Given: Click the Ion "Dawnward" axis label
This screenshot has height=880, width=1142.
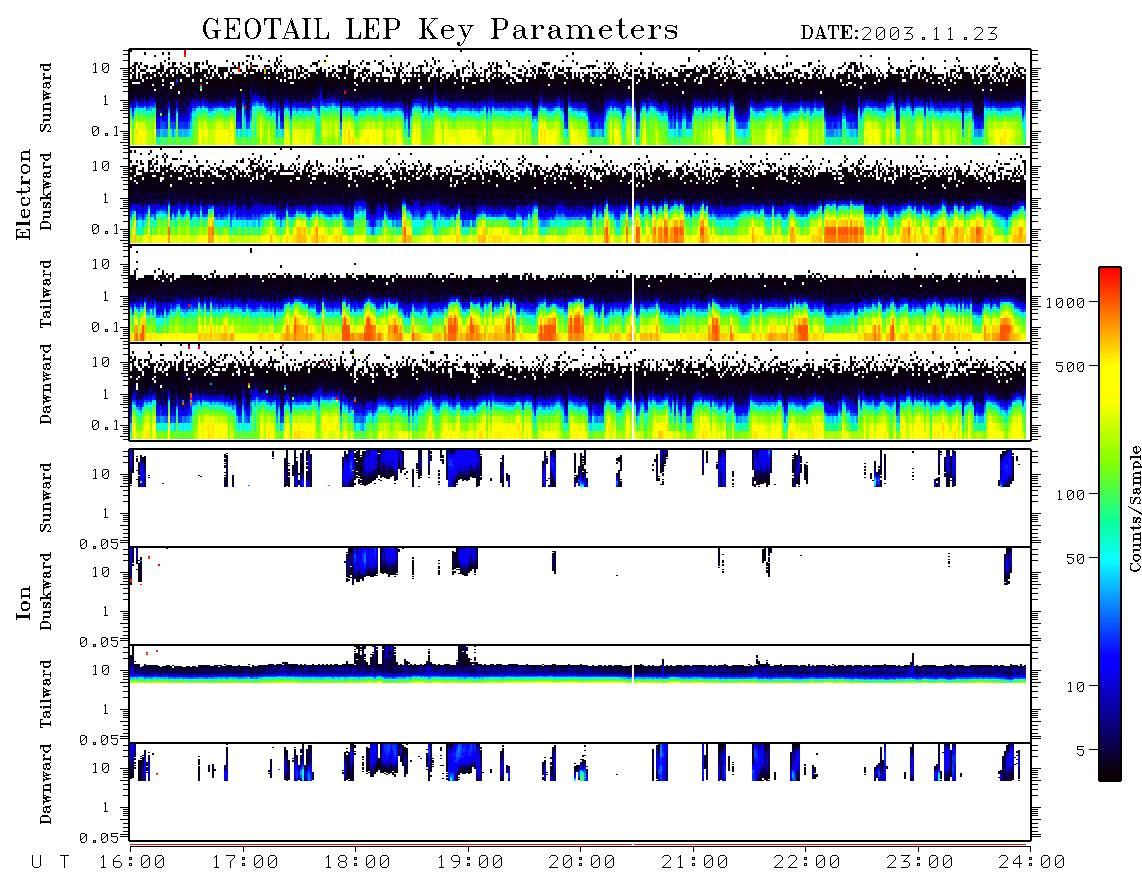Looking at the screenshot, I should click(46, 784).
